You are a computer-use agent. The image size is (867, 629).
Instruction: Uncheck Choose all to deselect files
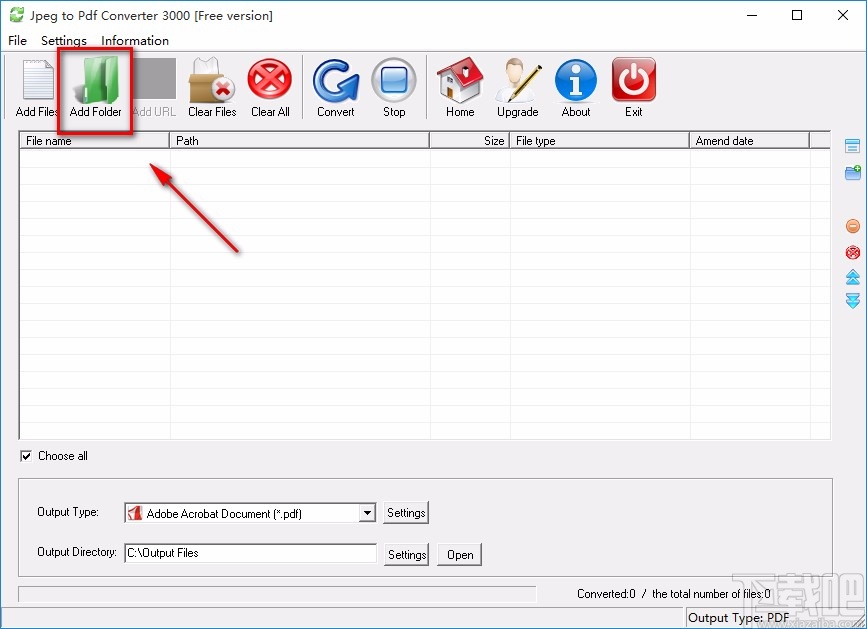(26, 456)
